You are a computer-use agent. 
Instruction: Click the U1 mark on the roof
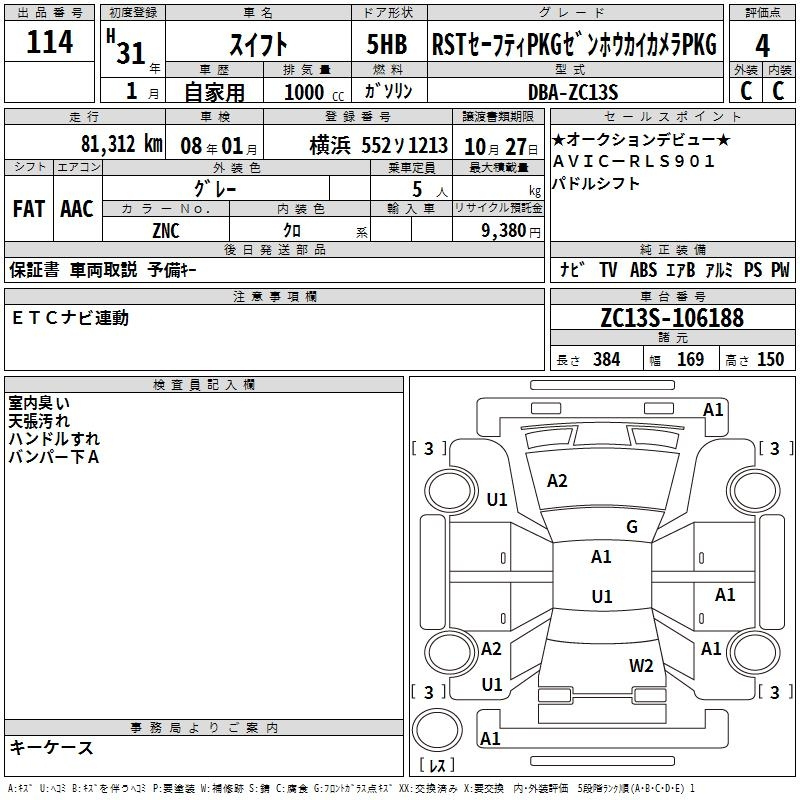click(602, 596)
